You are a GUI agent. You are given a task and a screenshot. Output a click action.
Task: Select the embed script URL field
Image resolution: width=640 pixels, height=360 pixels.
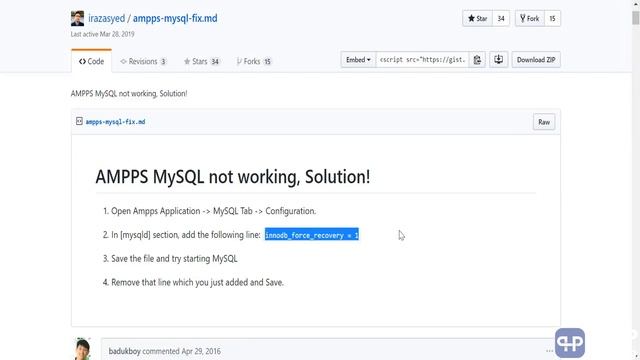(x=422, y=60)
